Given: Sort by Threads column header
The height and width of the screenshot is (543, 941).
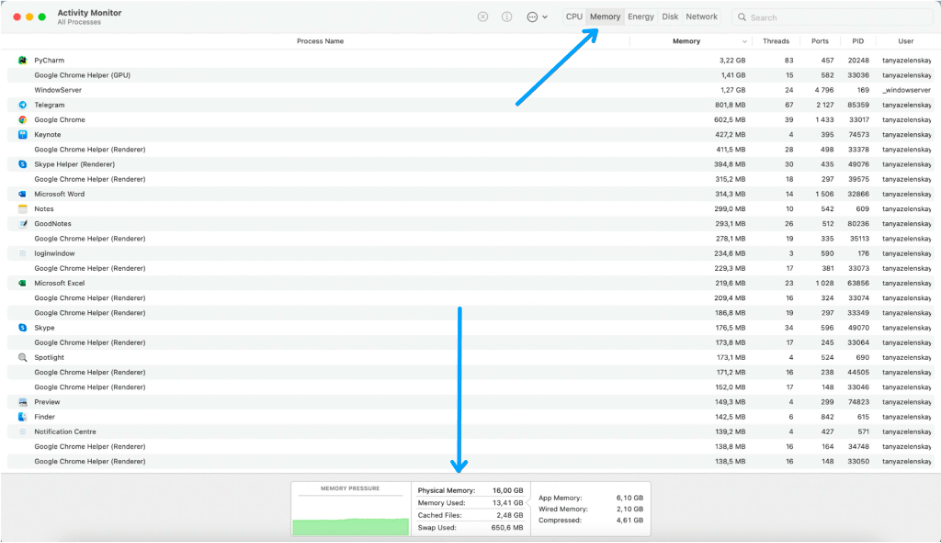Looking at the screenshot, I should [775, 41].
